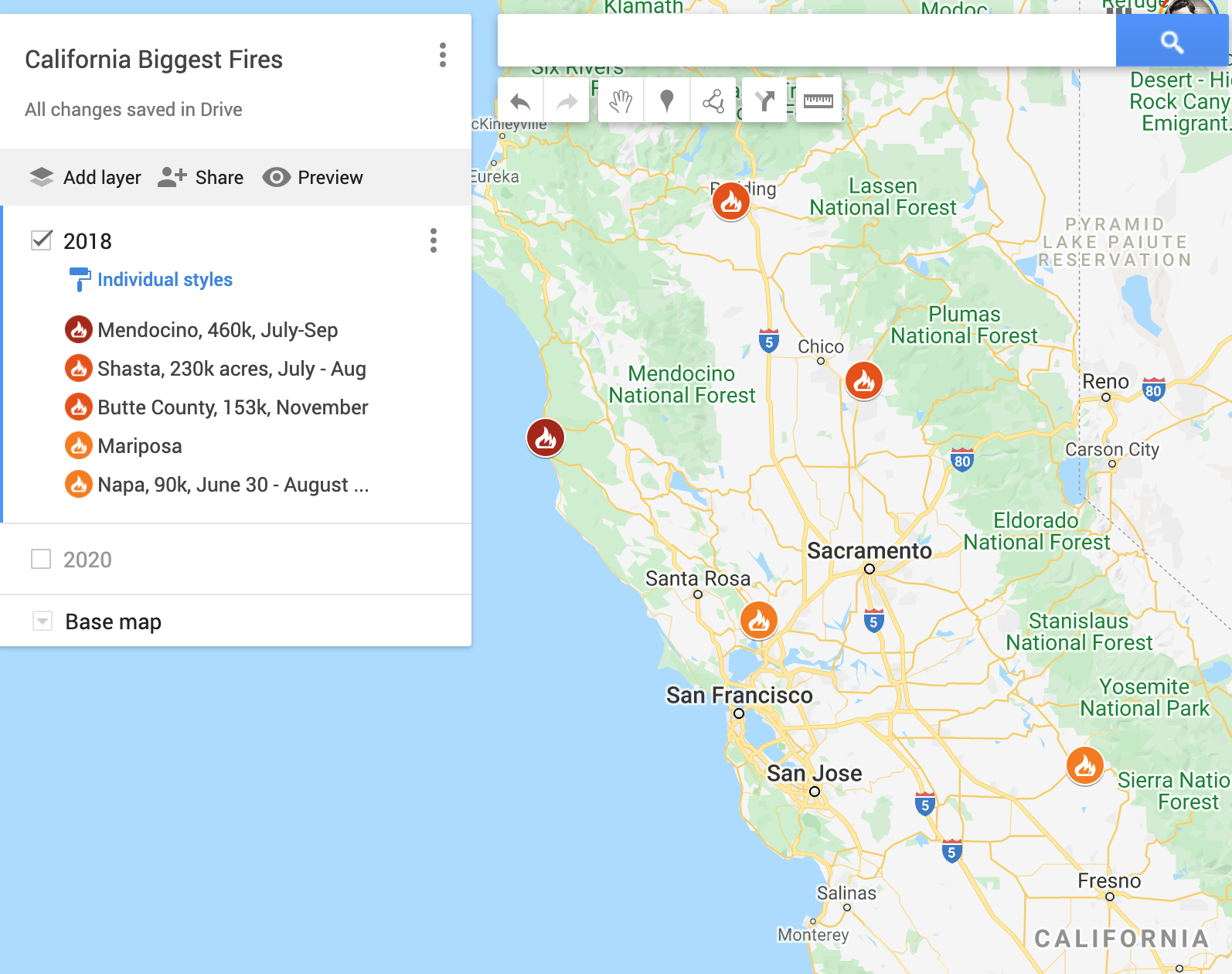
Task: Click the Share person-plus icon
Action: 172,177
